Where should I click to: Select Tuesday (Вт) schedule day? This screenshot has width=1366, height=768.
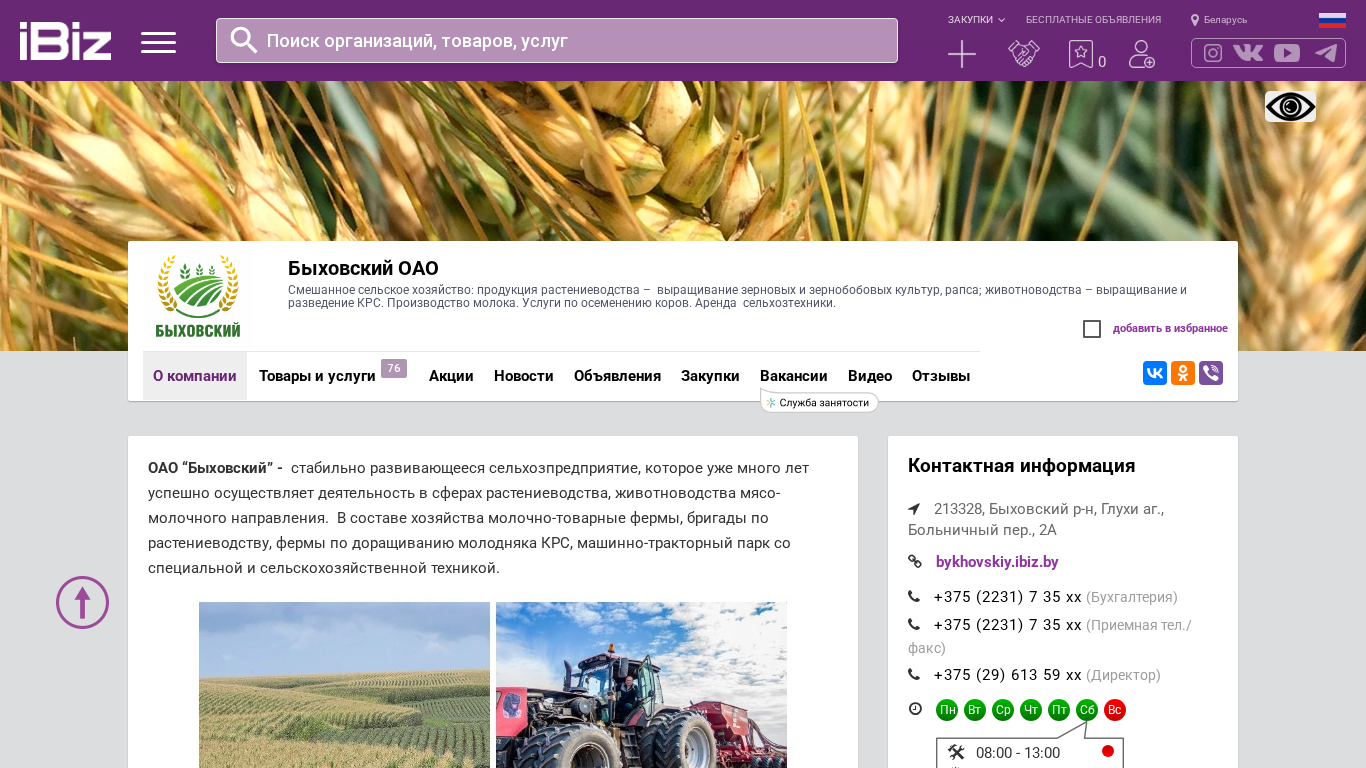(975, 710)
